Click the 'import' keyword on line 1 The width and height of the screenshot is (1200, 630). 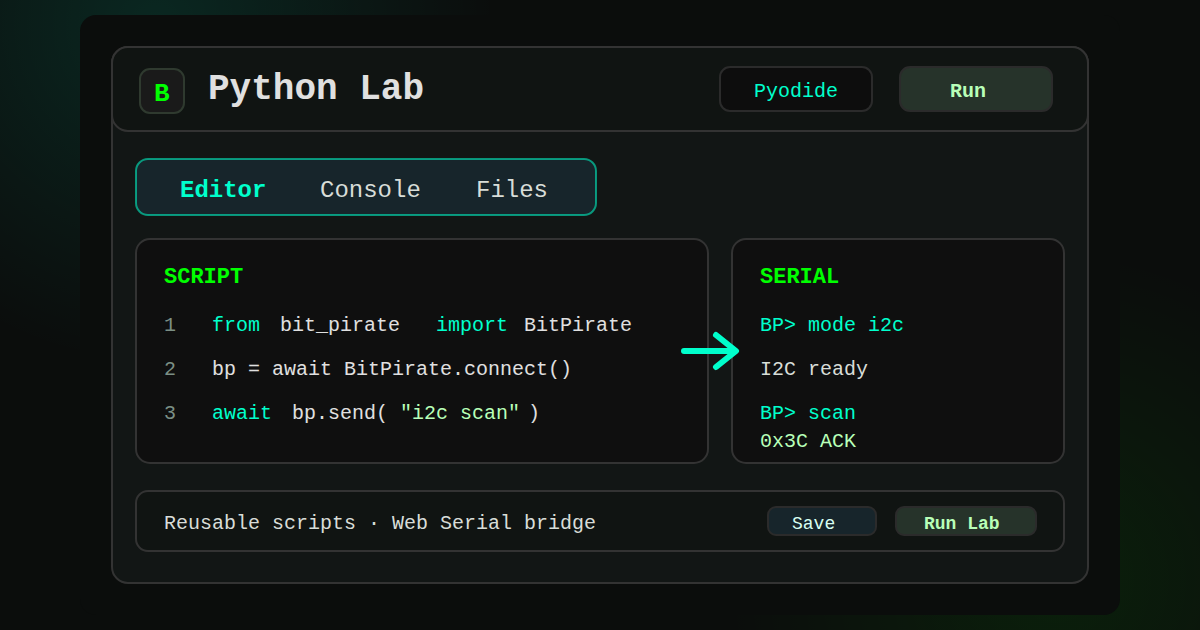coord(472,325)
